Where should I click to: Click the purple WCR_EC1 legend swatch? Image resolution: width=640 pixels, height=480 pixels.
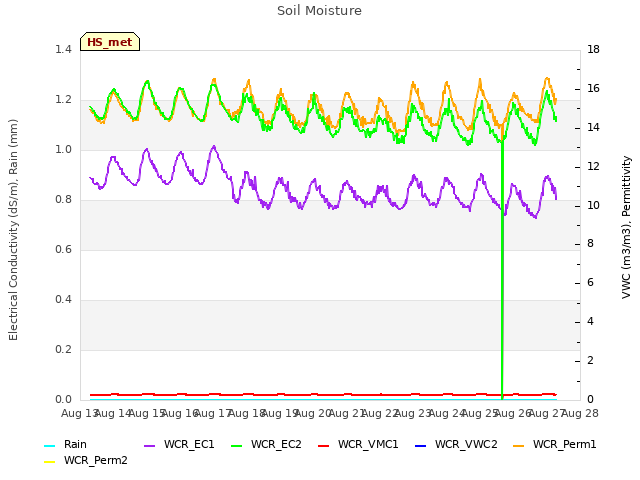click(x=150, y=445)
